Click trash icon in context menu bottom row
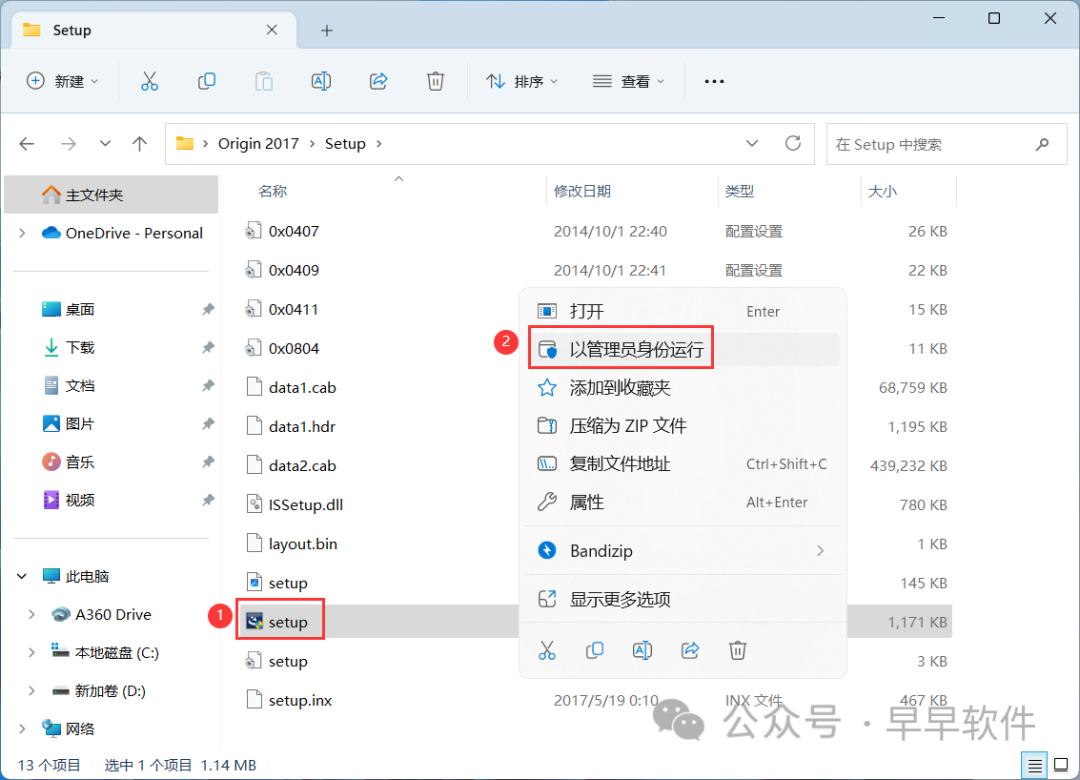This screenshot has height=780, width=1080. pyautogui.click(x=738, y=651)
